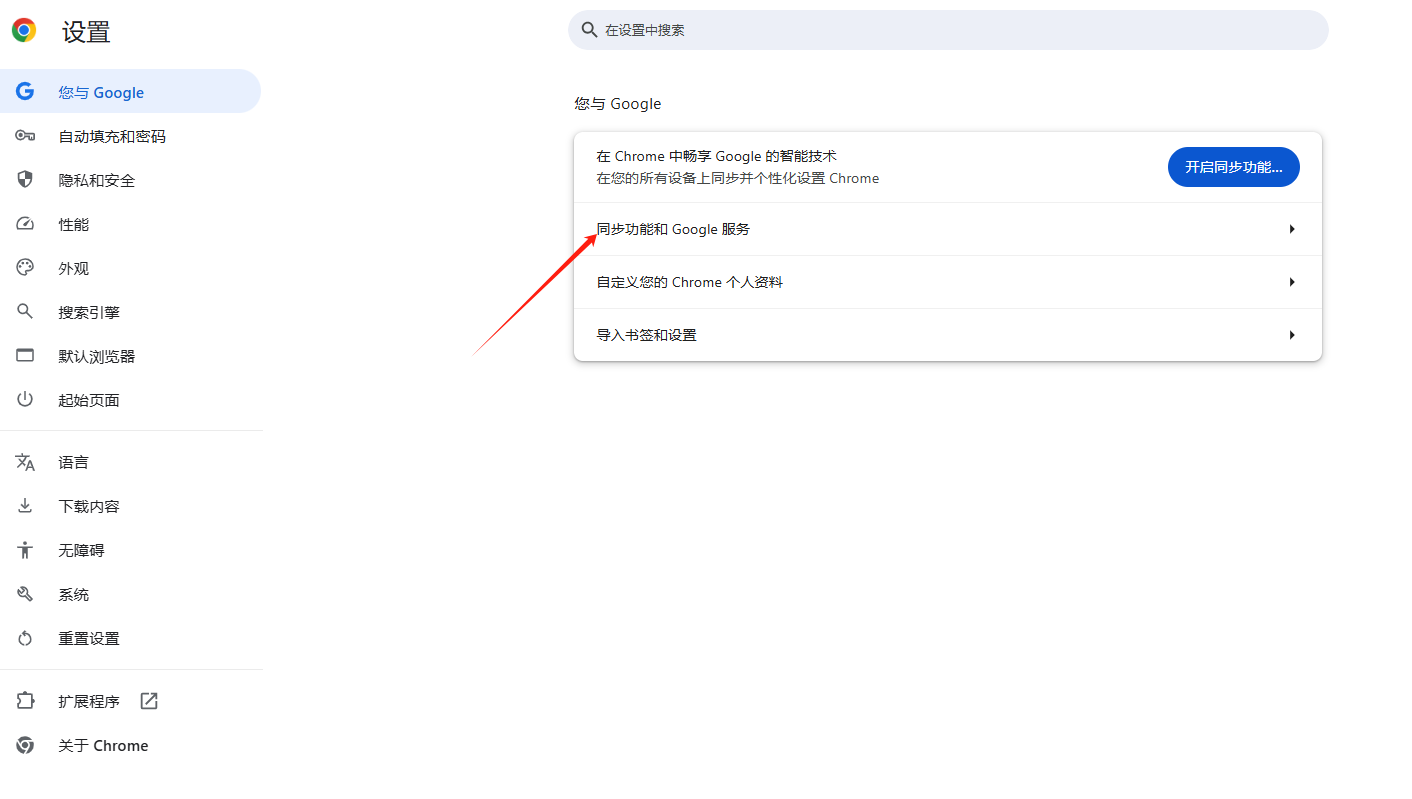The height and width of the screenshot is (799, 1412).
Task: Open 关于 Chrome page
Action: point(130,745)
